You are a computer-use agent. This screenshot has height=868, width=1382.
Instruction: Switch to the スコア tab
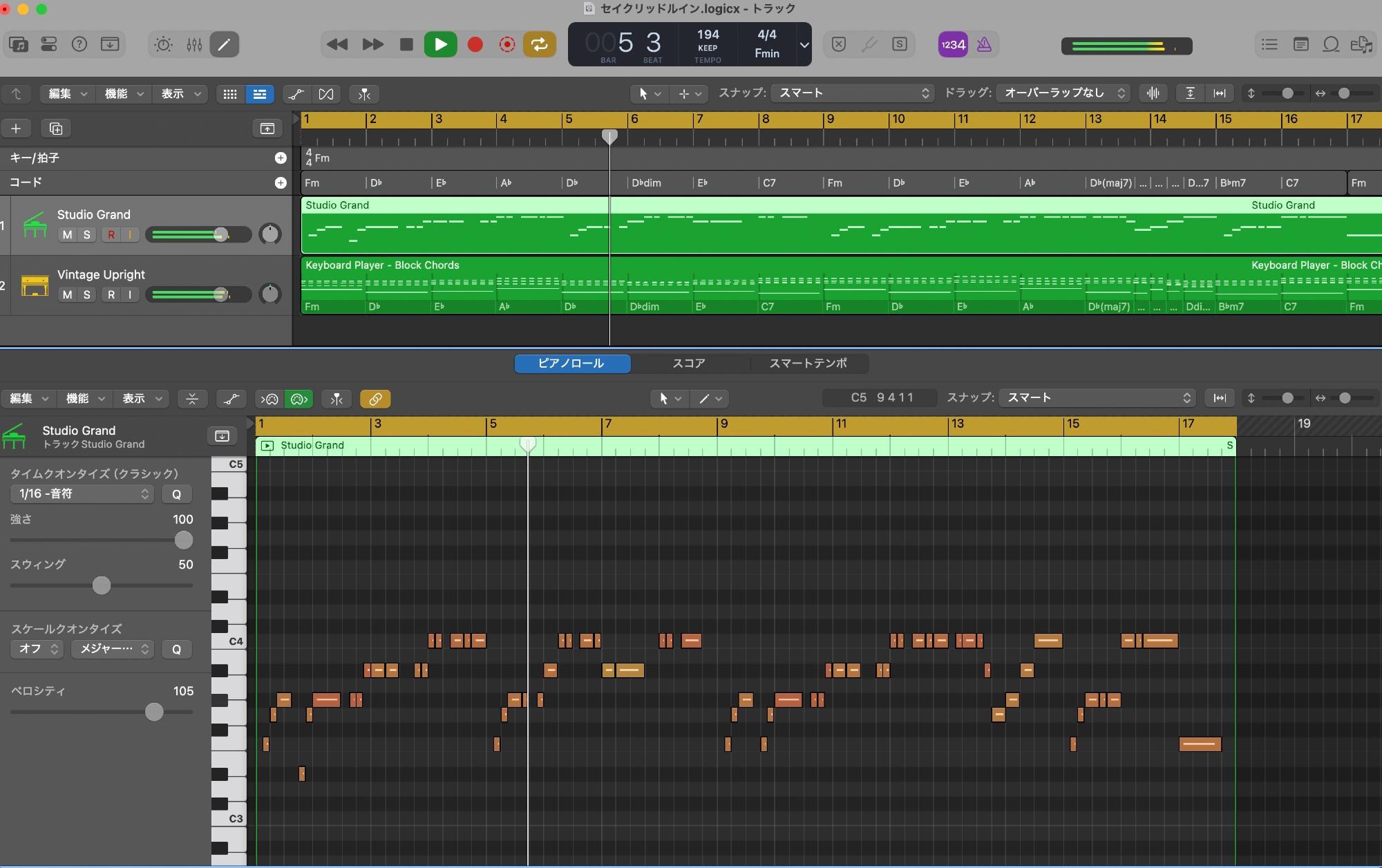pyautogui.click(x=689, y=364)
